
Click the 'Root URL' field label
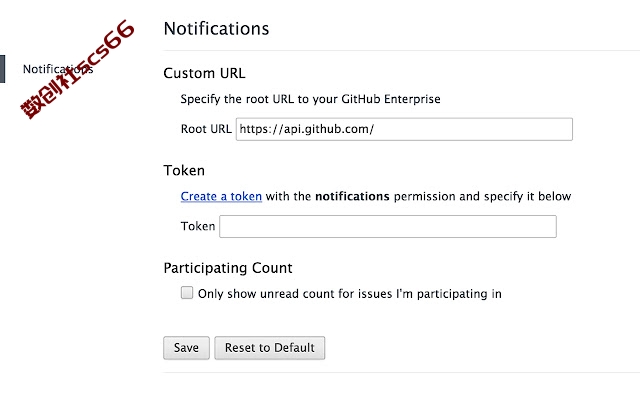tap(206, 129)
